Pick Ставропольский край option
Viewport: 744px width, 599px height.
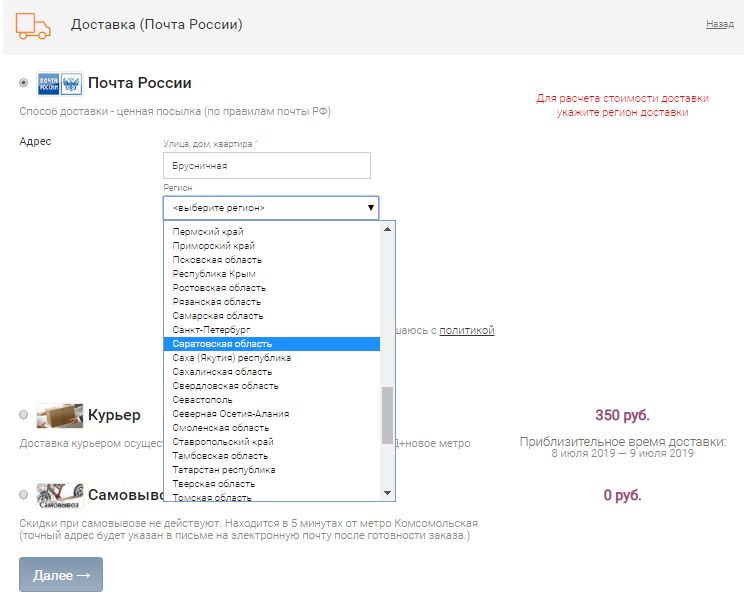click(x=271, y=442)
